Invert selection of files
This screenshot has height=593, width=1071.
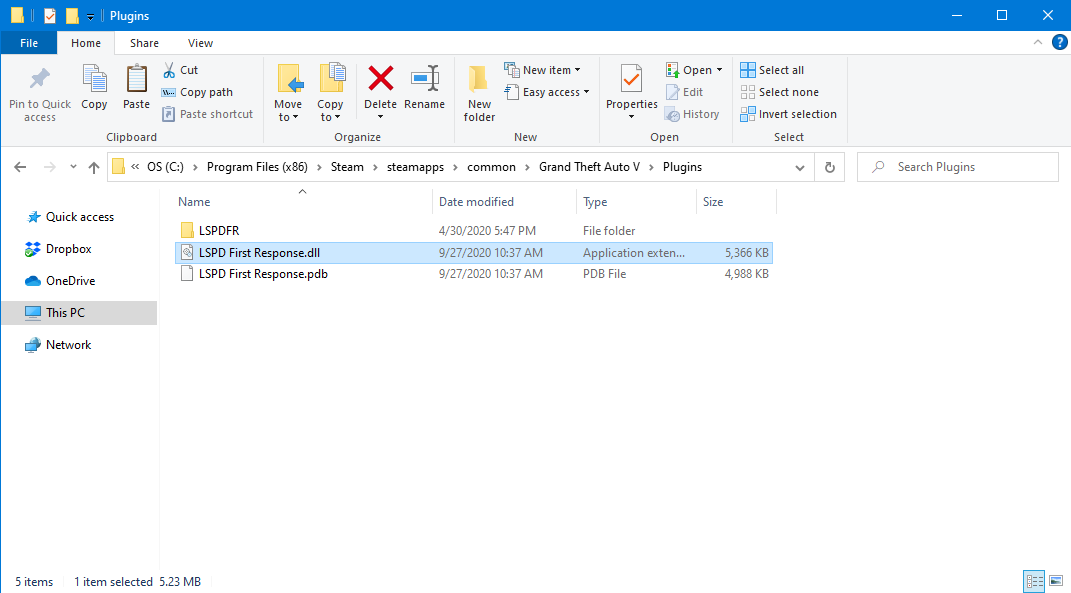click(788, 114)
